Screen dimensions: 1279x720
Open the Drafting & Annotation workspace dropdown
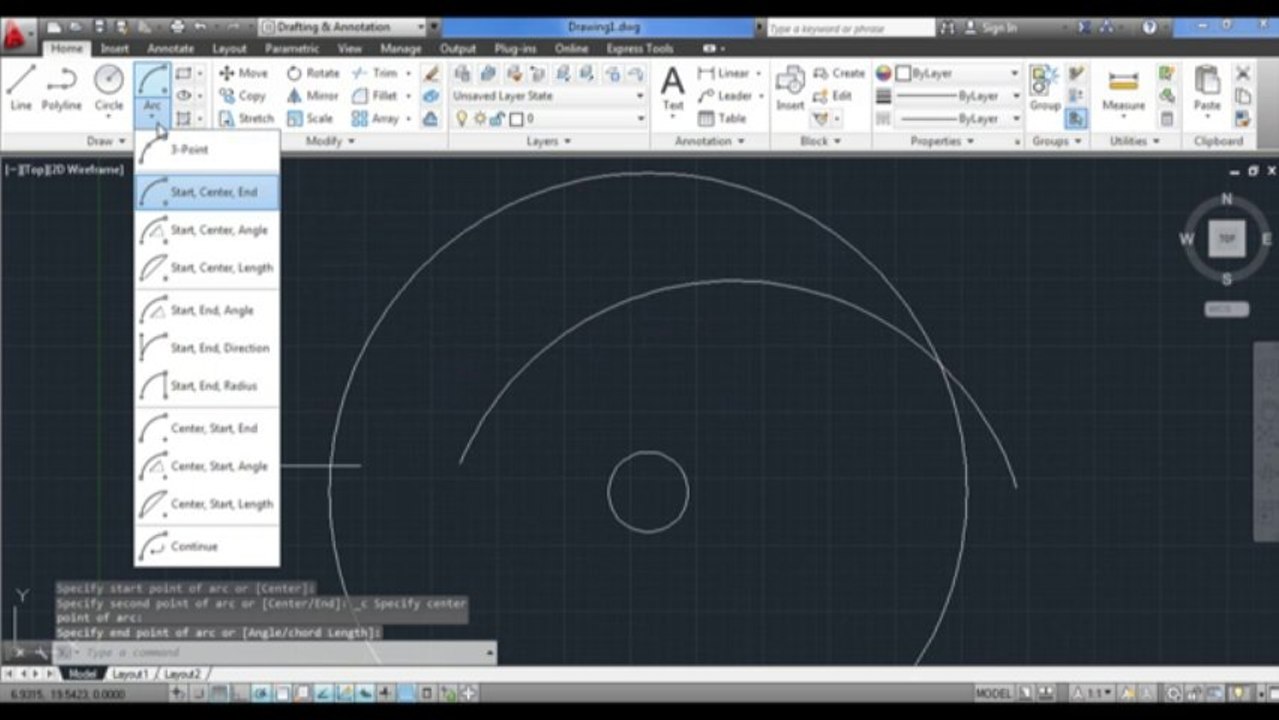tap(342, 27)
